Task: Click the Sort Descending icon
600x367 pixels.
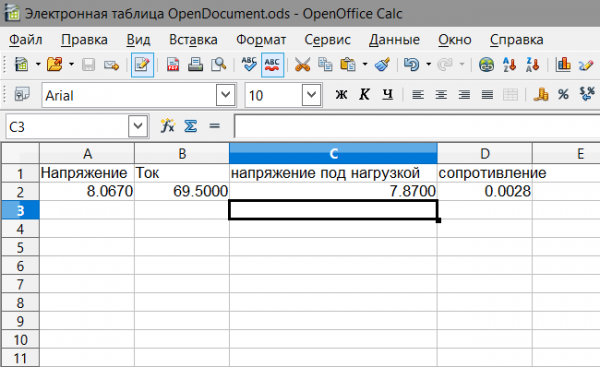Action: point(533,65)
